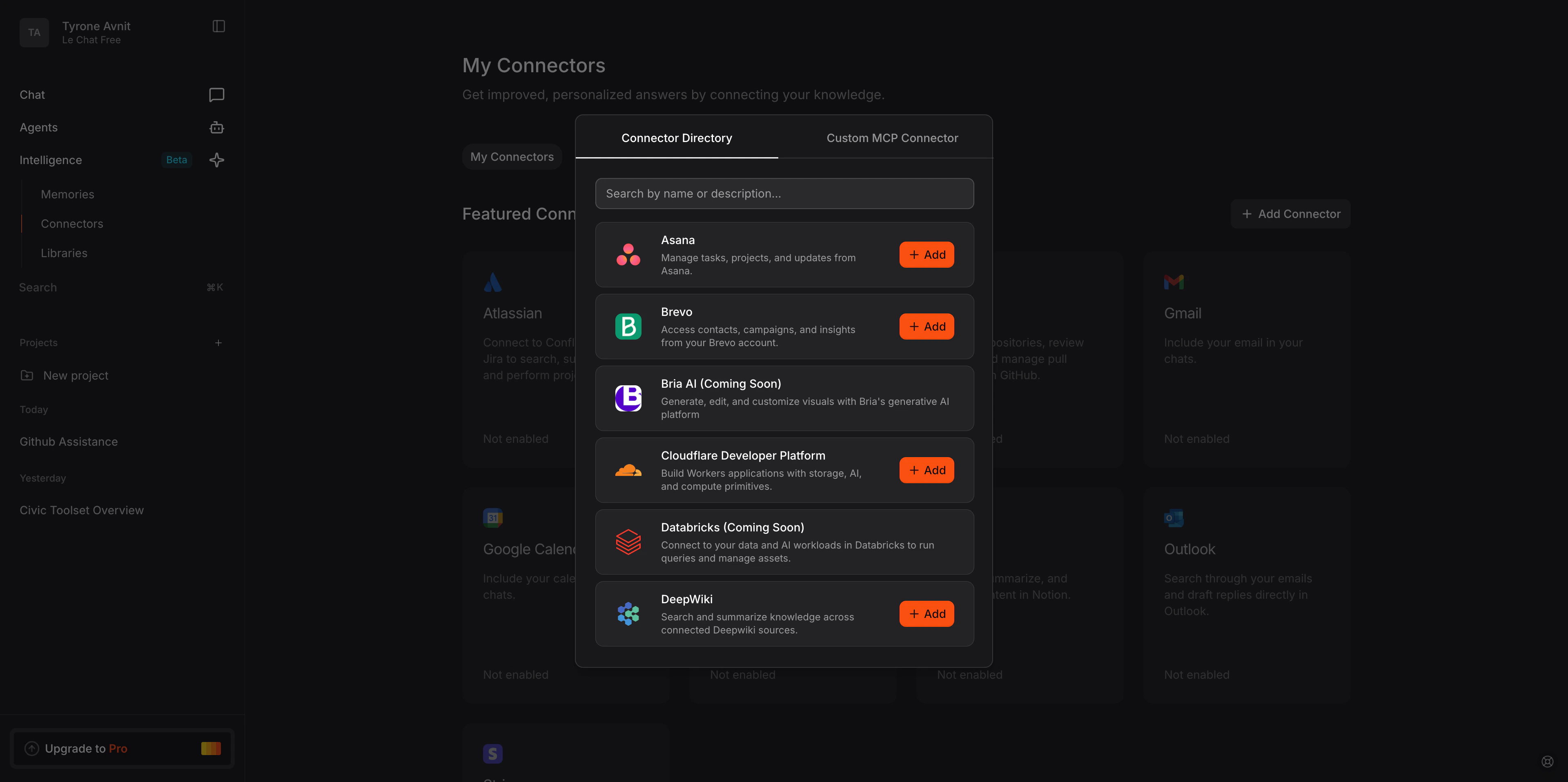Add the Asana connector

pos(926,254)
